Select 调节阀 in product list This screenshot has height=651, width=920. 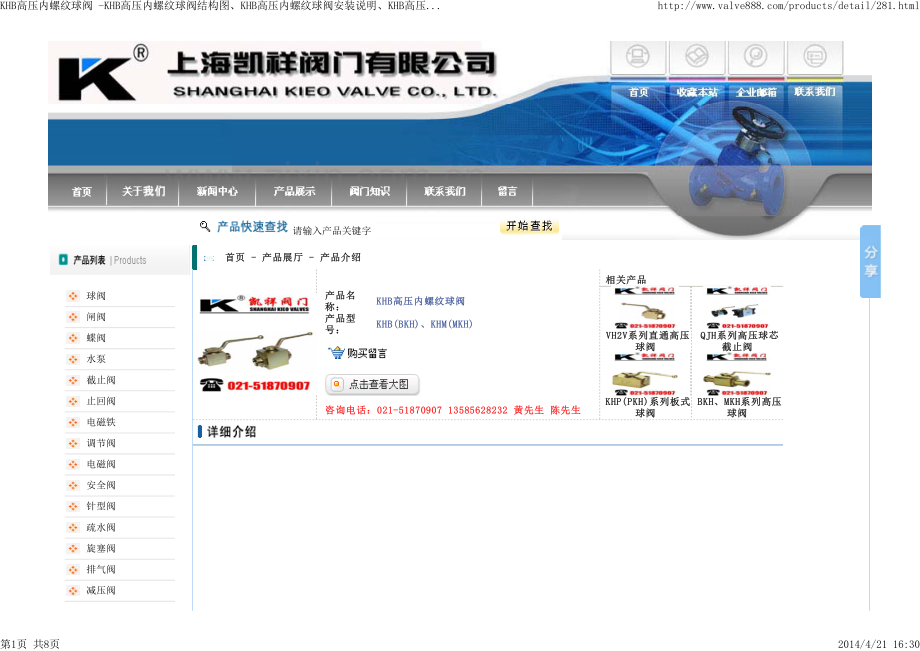tap(101, 443)
